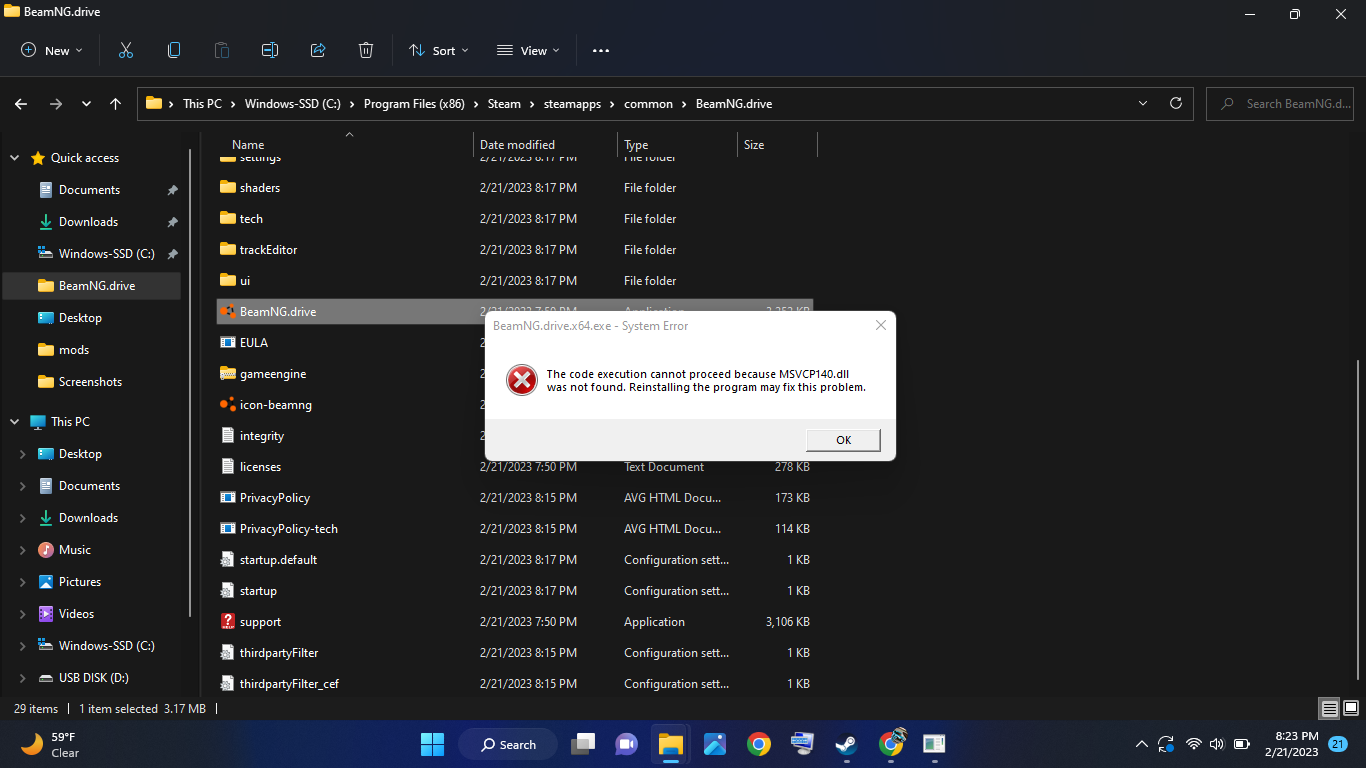Open the weather widget showing 59°F

50,744
